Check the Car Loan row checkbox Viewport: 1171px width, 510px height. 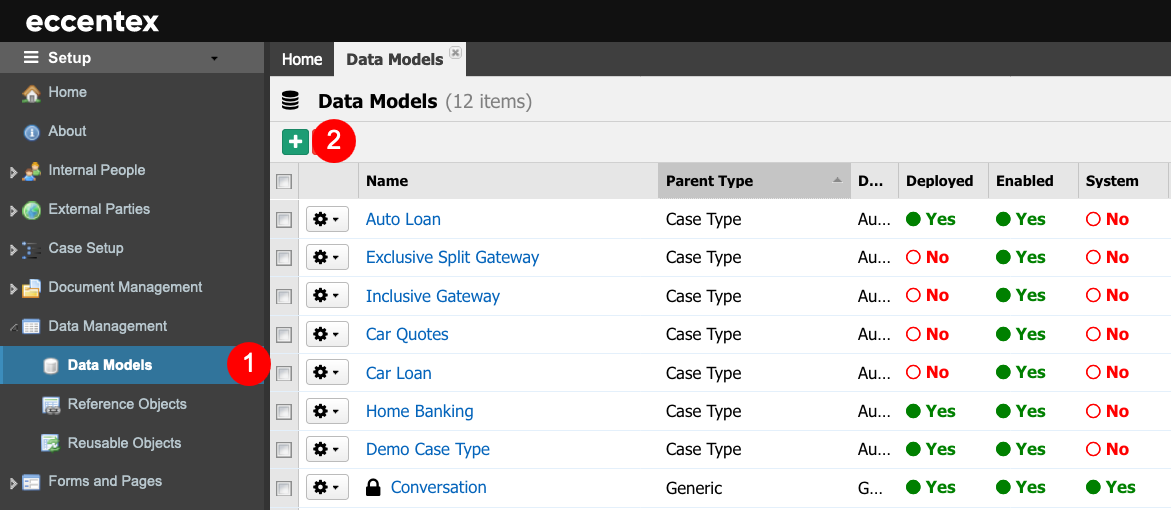pos(284,373)
